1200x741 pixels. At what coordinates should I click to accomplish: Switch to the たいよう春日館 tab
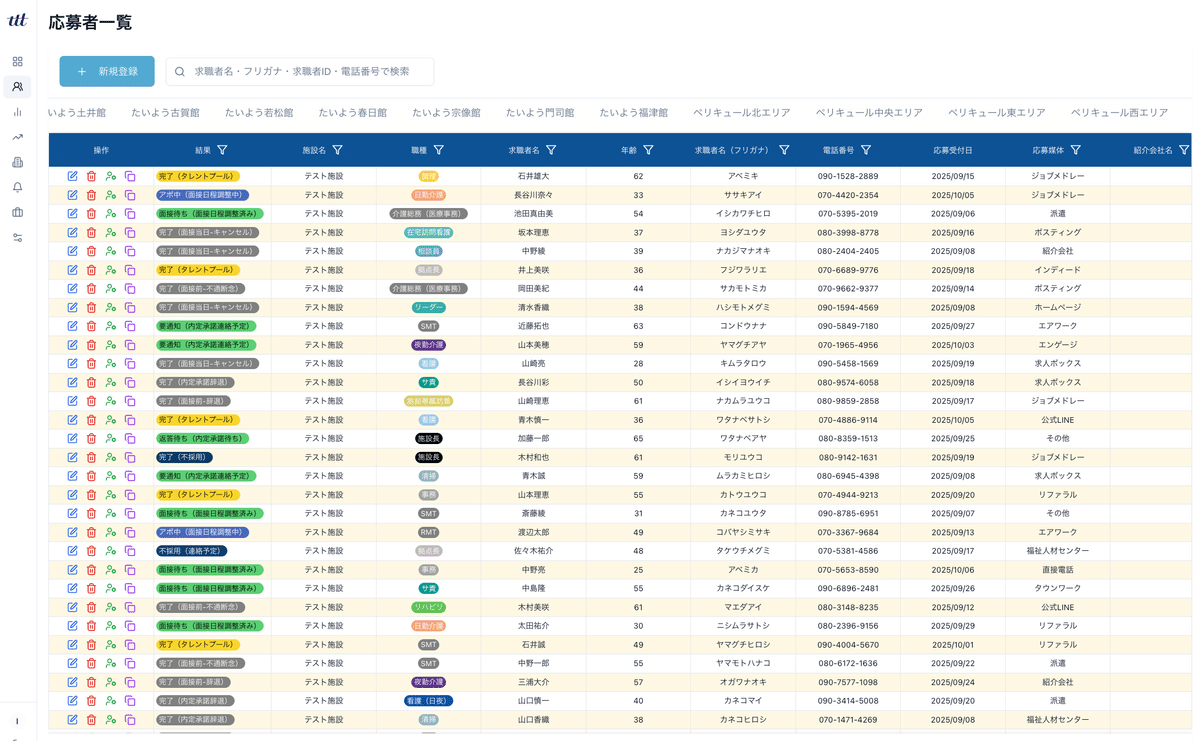tap(353, 113)
